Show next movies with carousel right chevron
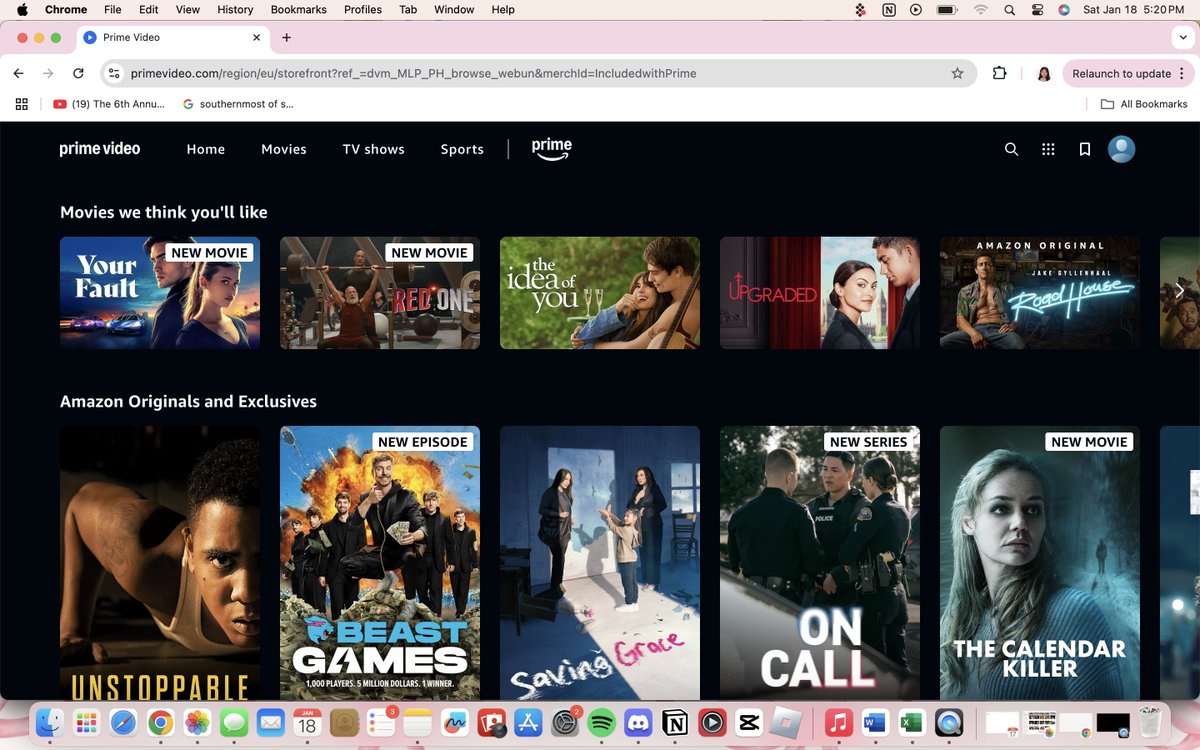 pyautogui.click(x=1180, y=292)
